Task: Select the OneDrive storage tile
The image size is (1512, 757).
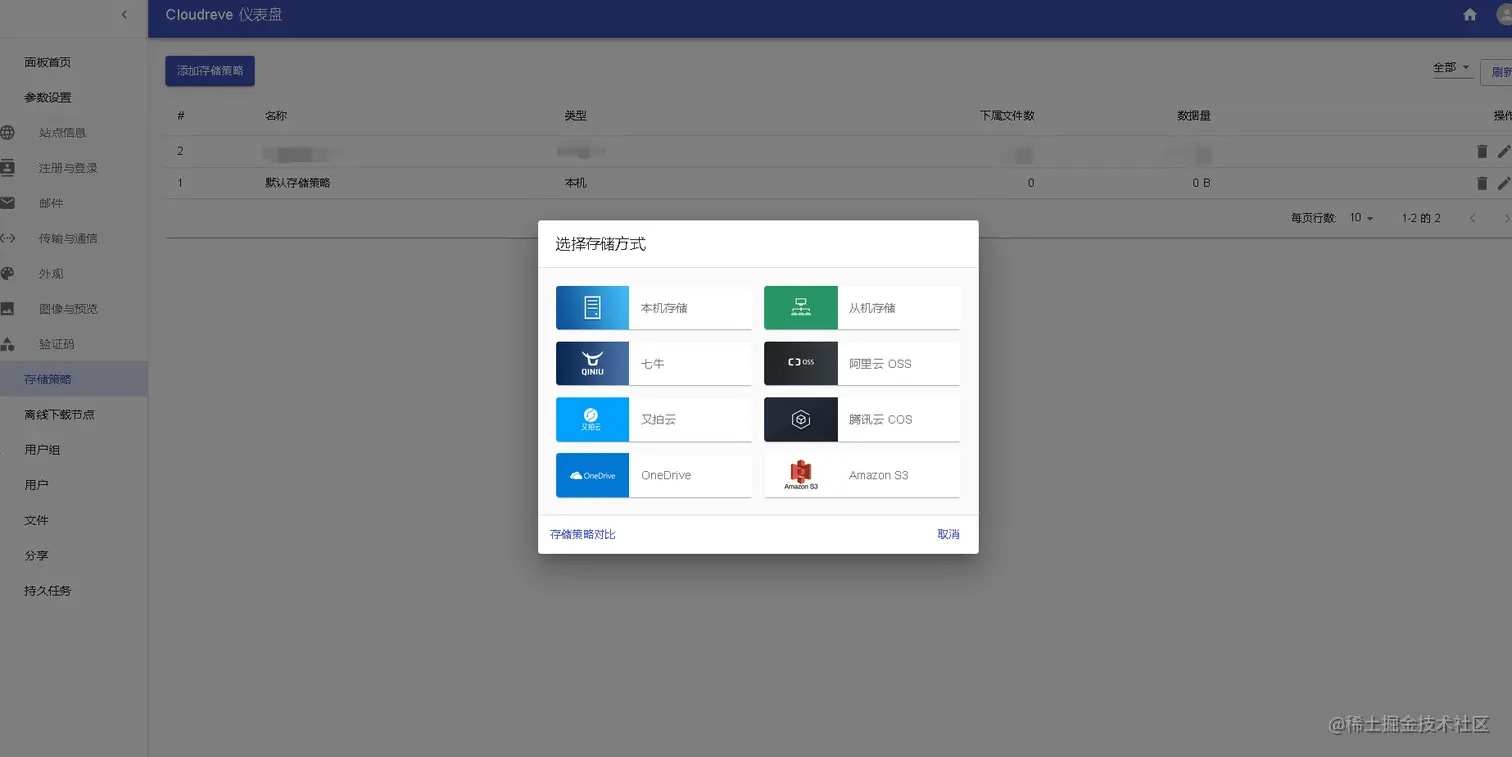Action: [x=653, y=475]
